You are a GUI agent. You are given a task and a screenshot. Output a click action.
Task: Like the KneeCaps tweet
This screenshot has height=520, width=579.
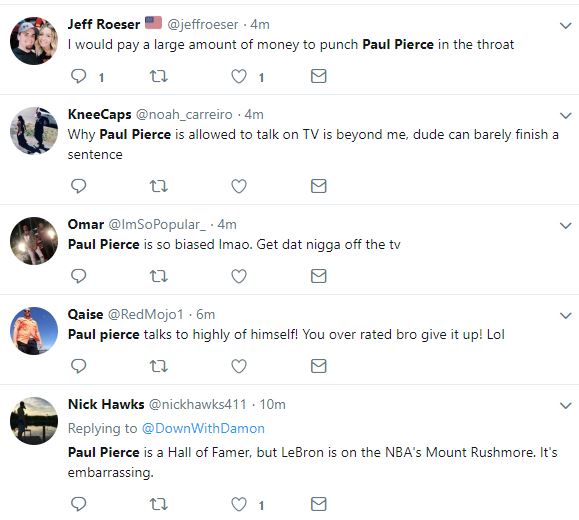pos(239,186)
